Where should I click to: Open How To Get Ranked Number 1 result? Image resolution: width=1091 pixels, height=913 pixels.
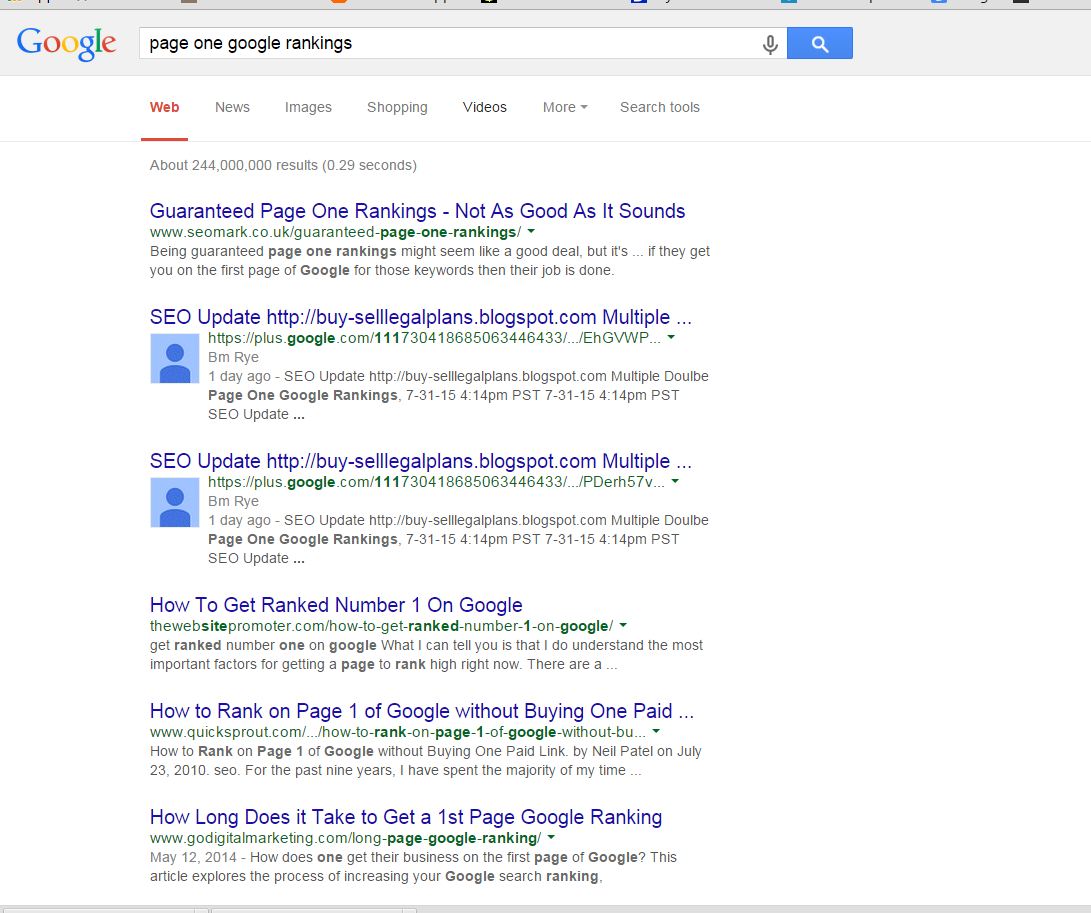[x=336, y=605]
